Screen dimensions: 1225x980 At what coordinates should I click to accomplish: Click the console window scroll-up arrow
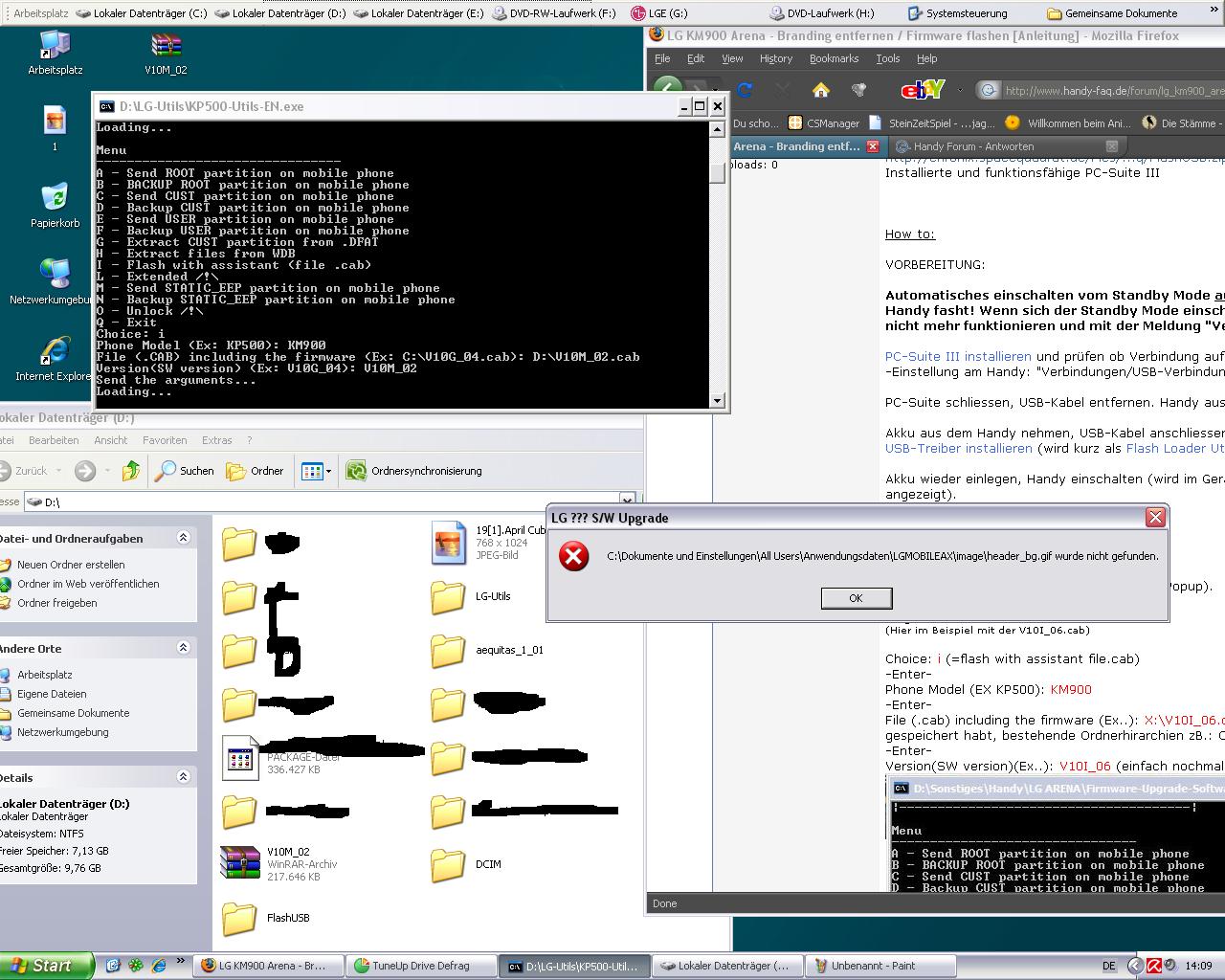pyautogui.click(x=718, y=128)
